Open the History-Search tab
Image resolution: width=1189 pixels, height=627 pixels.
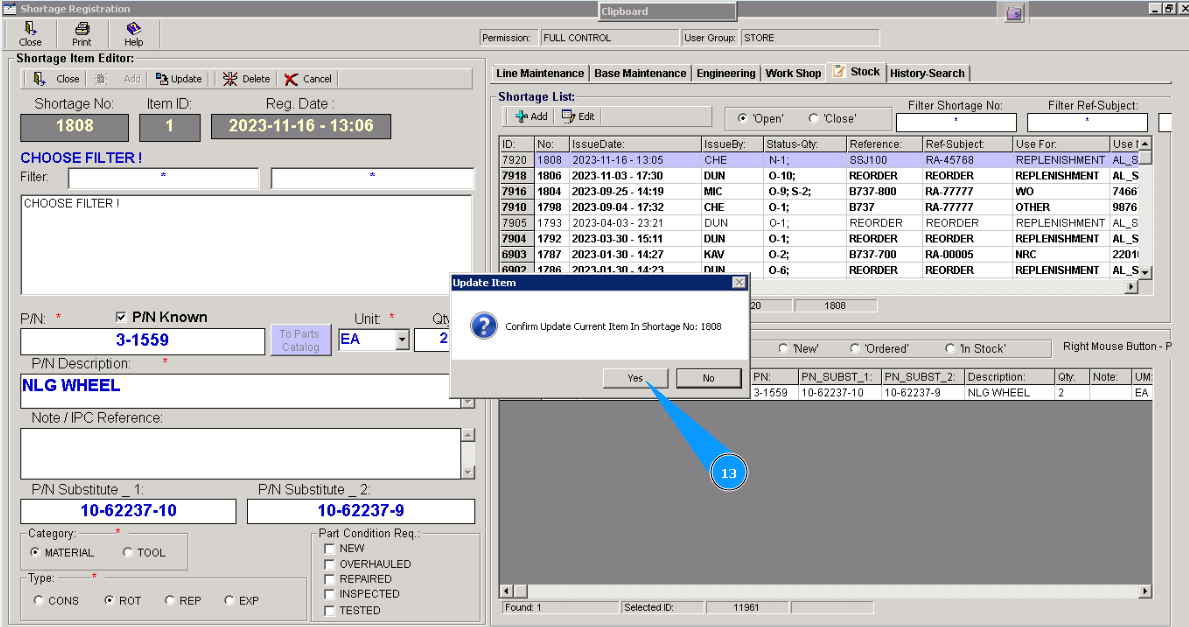[927, 73]
